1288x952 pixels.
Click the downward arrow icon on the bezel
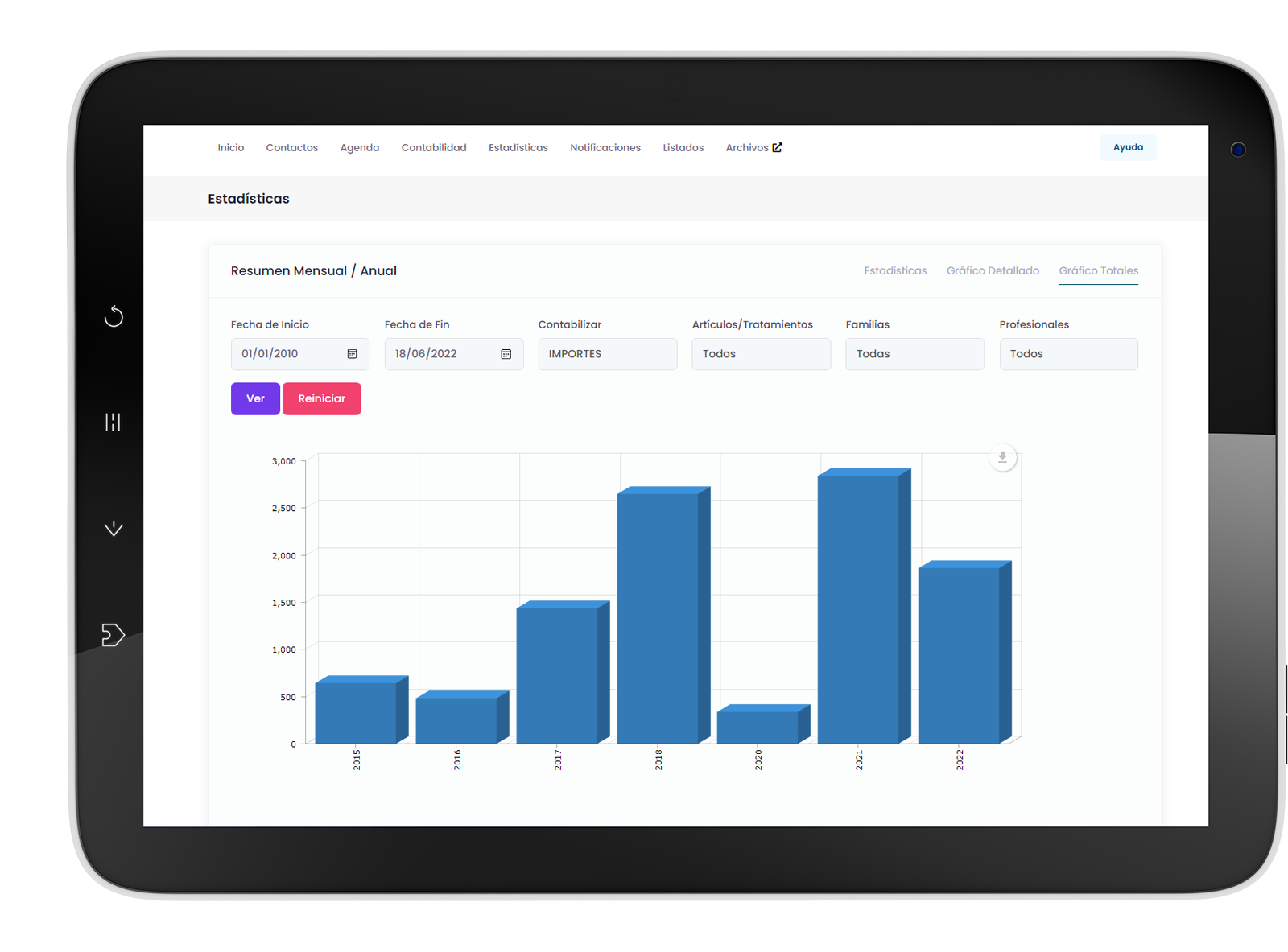pyautogui.click(x=113, y=528)
